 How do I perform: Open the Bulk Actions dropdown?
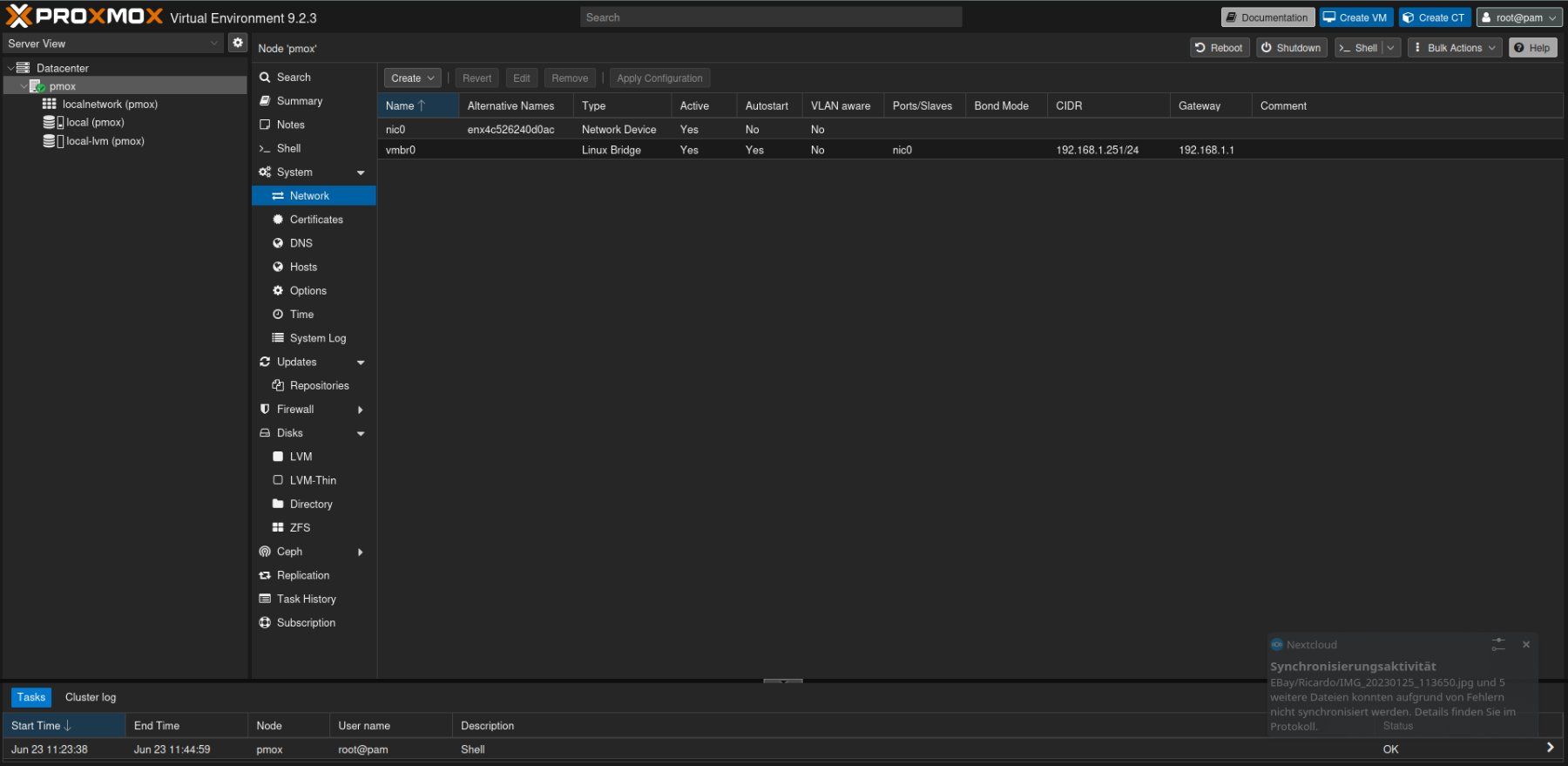1454,48
